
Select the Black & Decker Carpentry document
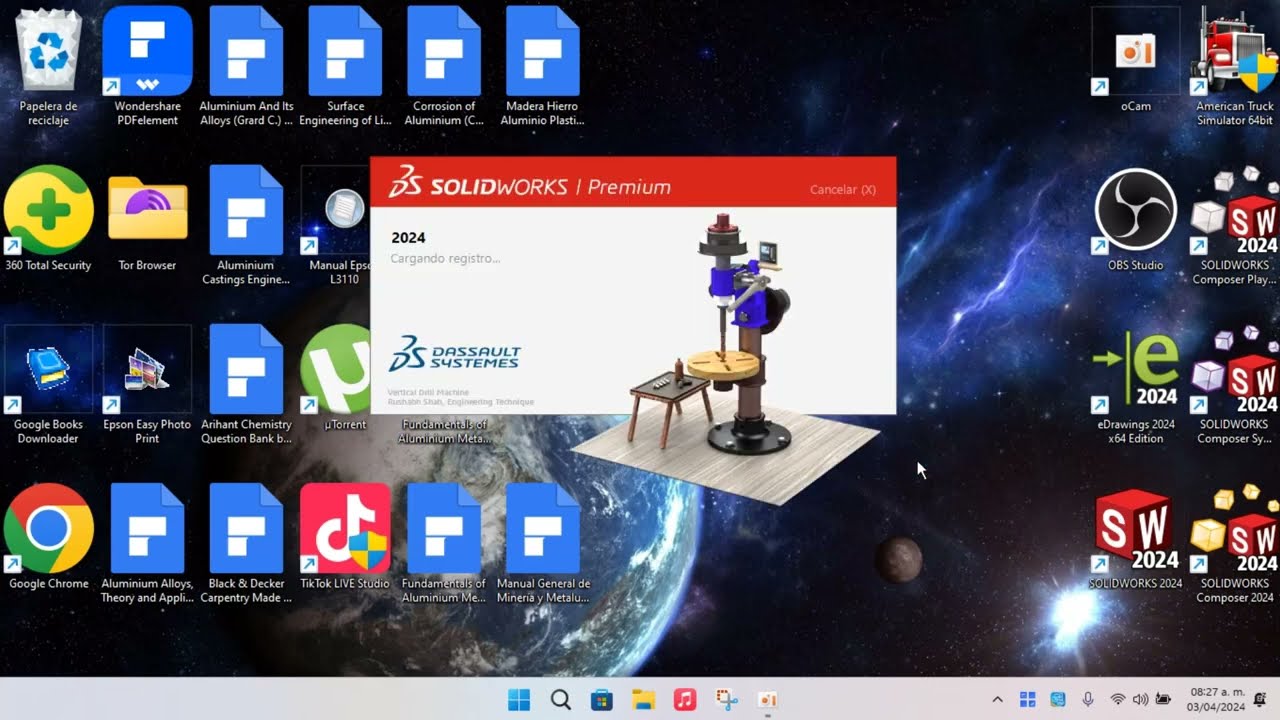pyautogui.click(x=246, y=544)
